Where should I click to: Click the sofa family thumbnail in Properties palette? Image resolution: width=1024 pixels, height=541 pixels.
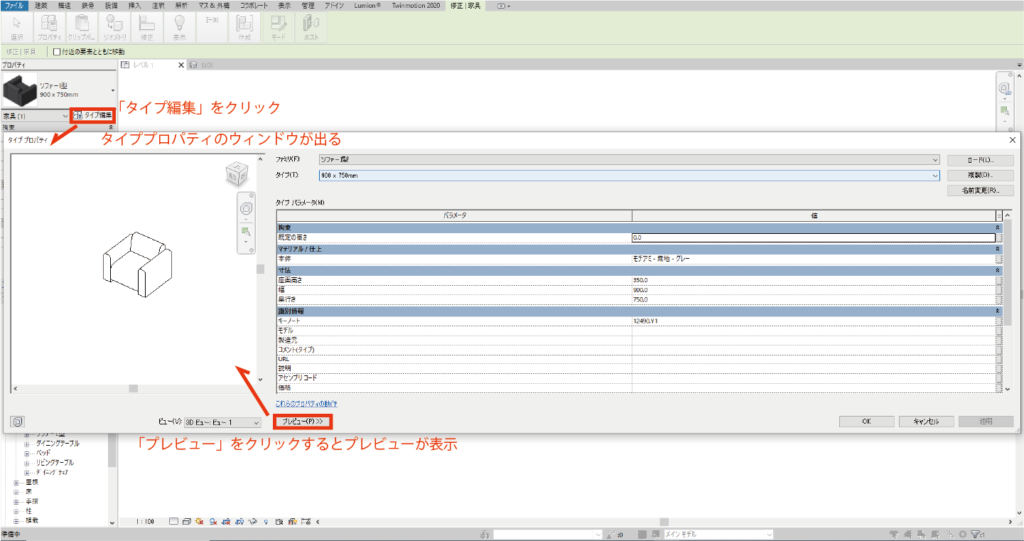20,90
